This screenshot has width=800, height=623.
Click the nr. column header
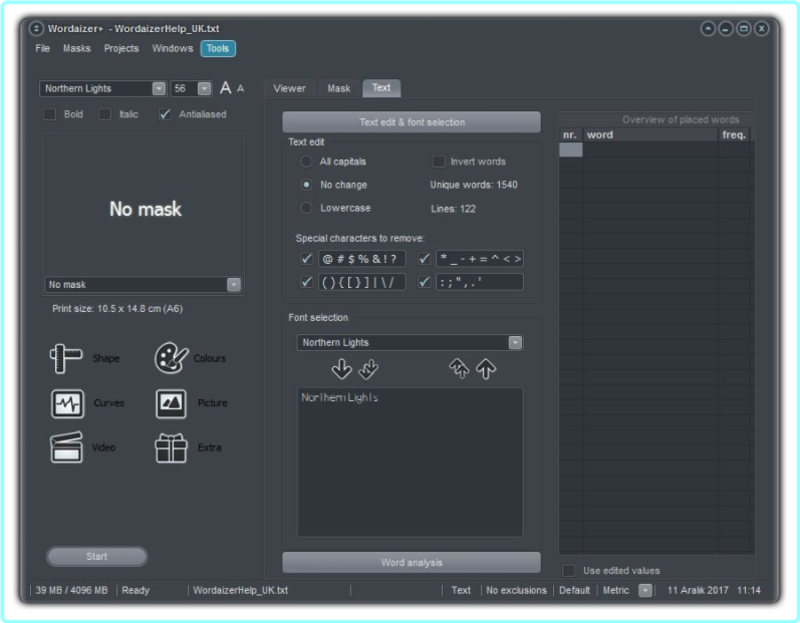[x=570, y=135]
